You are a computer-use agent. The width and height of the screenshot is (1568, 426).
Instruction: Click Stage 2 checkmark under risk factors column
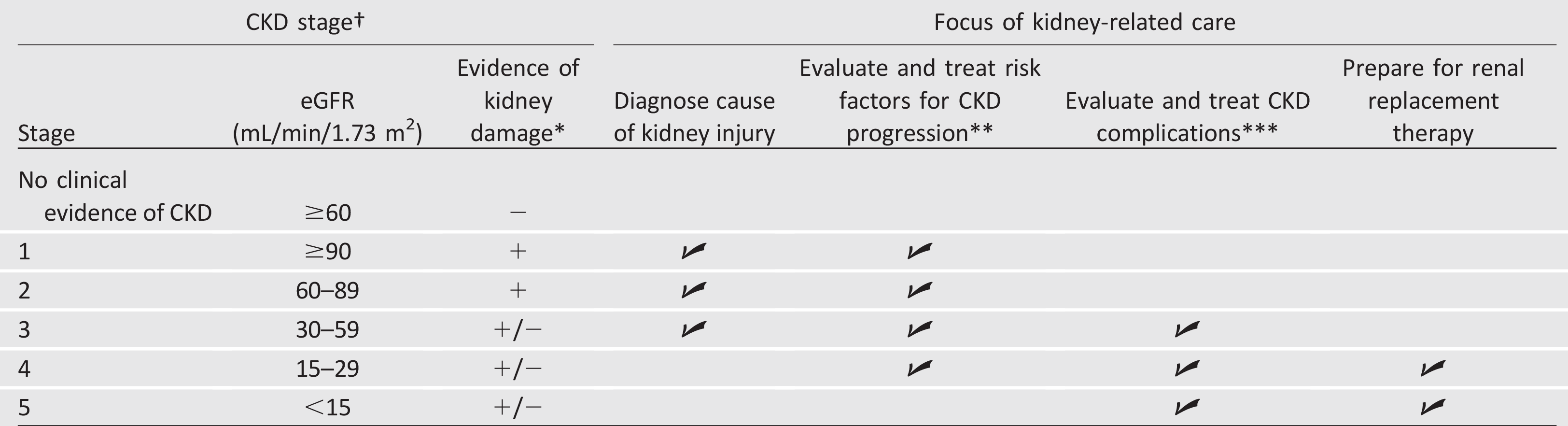919,290
